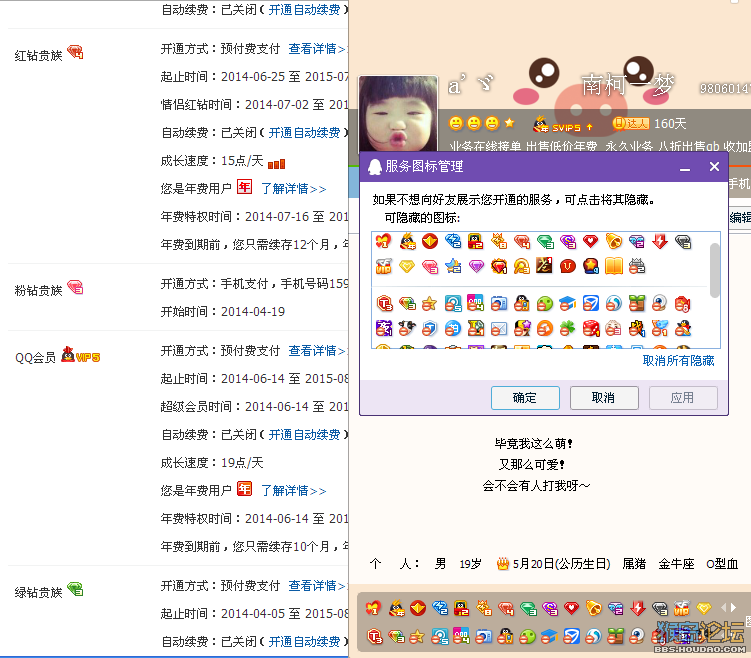This screenshot has width=751, height=658.
Task: Select the purple S diamond level 3 icon in dialog
Action: pyautogui.click(x=568, y=241)
